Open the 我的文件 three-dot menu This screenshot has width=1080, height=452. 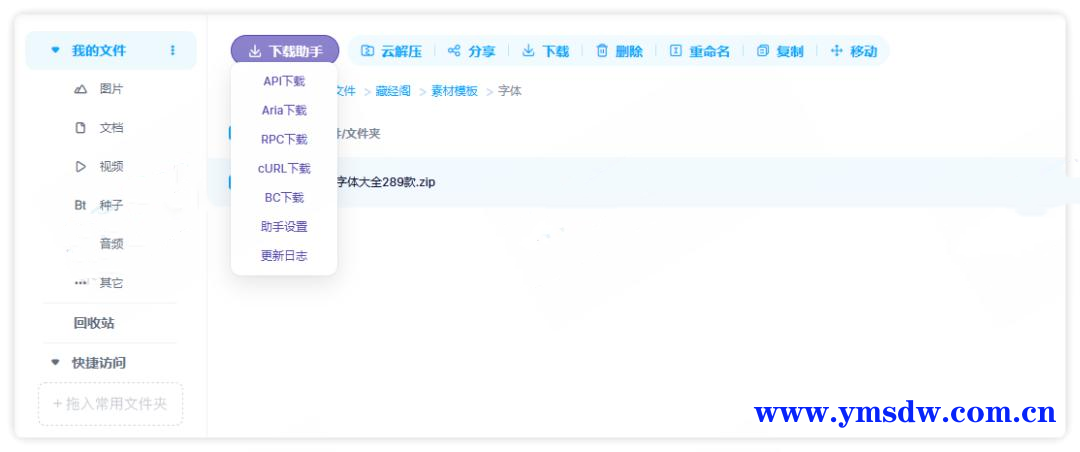click(172, 50)
